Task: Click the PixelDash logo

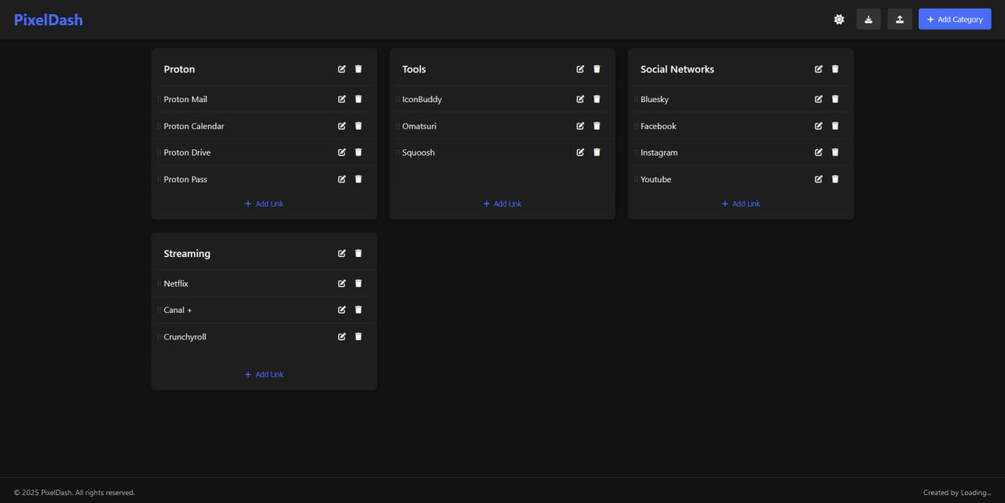Action: click(x=48, y=20)
